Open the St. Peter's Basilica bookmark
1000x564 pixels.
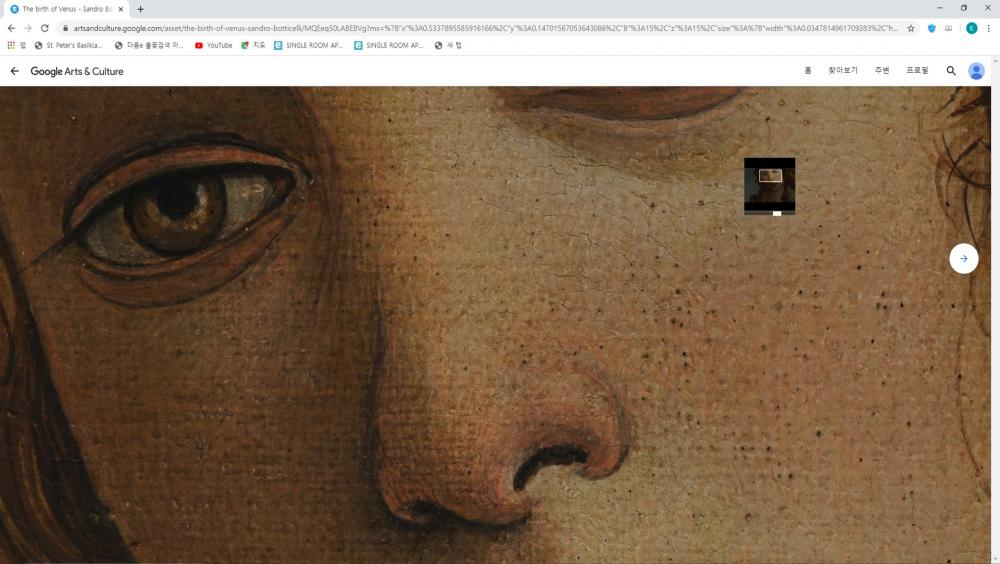(68, 45)
